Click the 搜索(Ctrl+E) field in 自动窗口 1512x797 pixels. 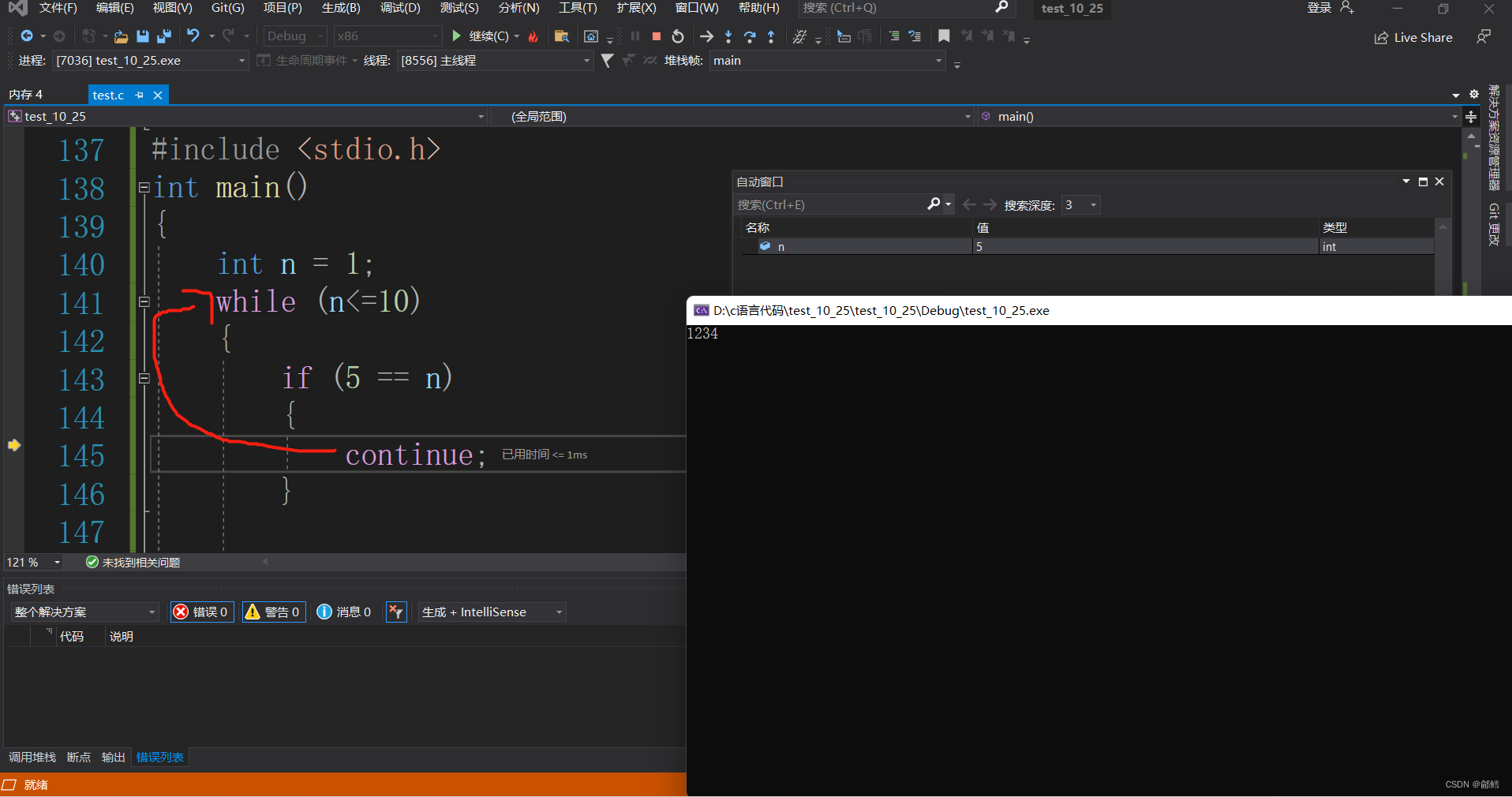(829, 205)
